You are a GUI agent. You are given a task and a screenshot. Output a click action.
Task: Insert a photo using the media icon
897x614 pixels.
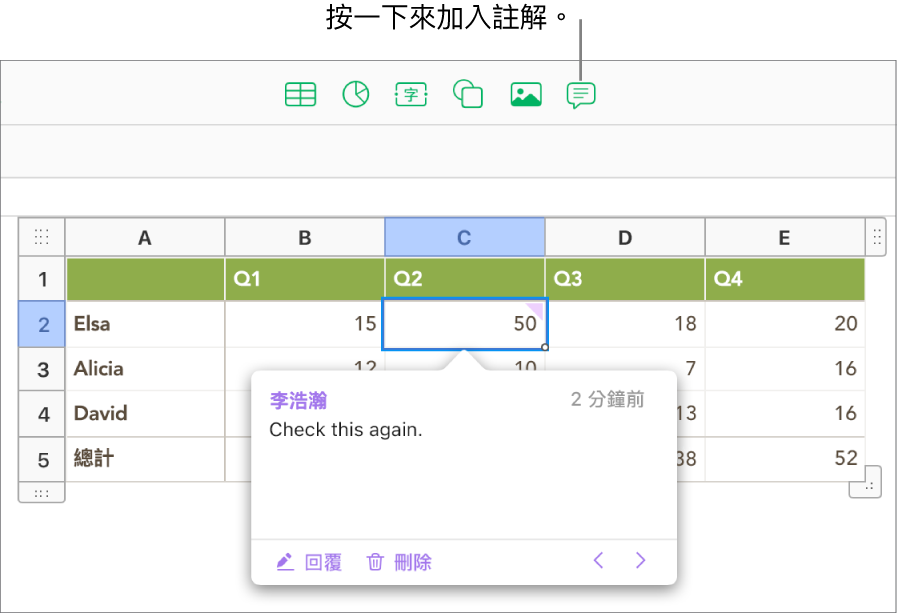(x=524, y=94)
